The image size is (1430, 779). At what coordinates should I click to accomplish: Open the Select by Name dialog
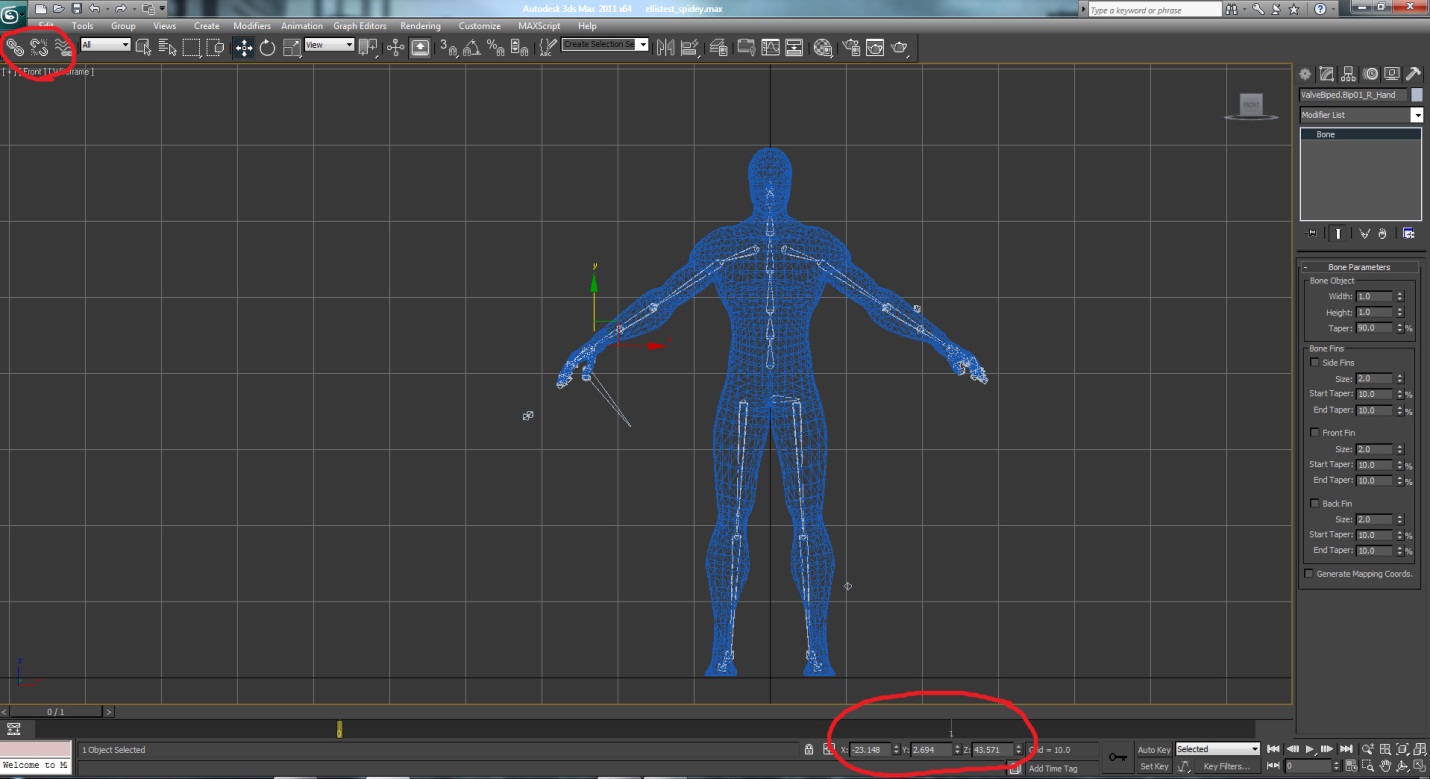click(167, 46)
